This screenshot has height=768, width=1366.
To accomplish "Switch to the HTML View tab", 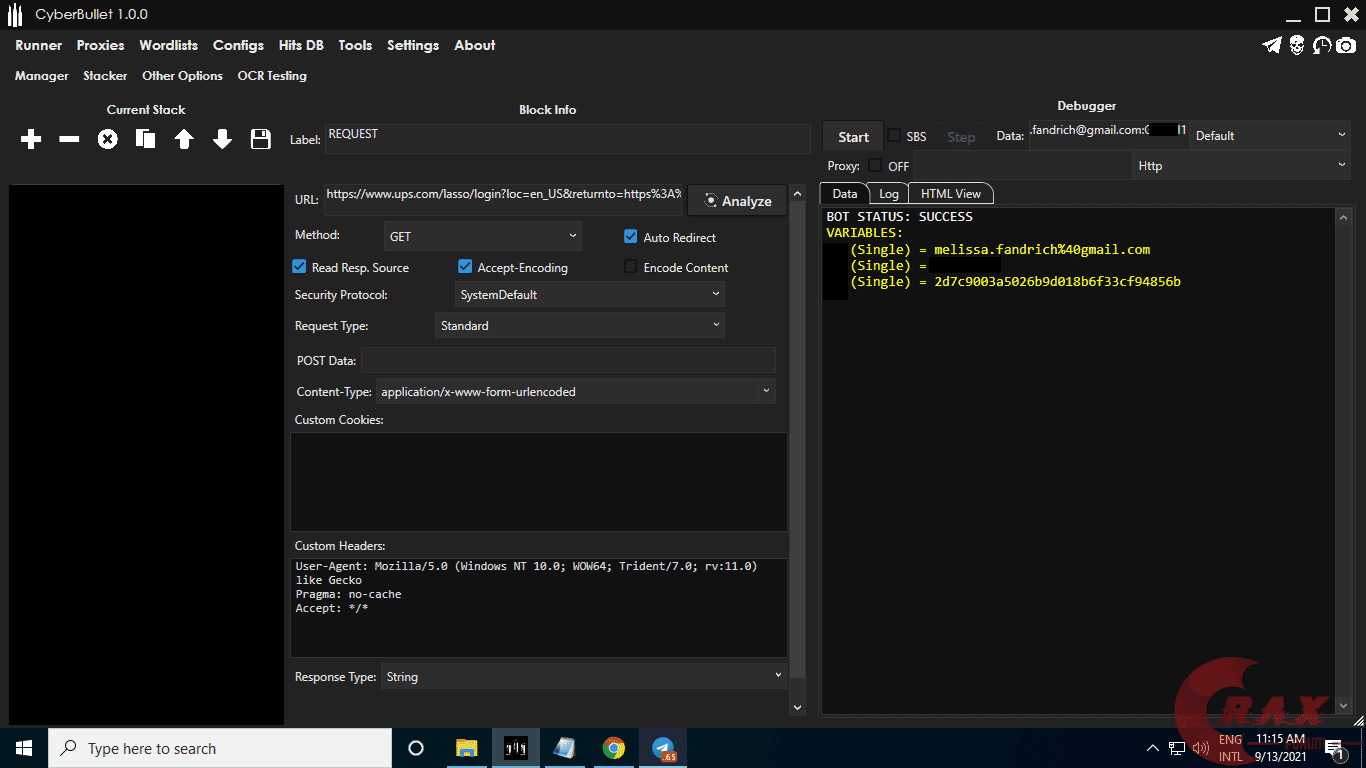I will click(950, 193).
